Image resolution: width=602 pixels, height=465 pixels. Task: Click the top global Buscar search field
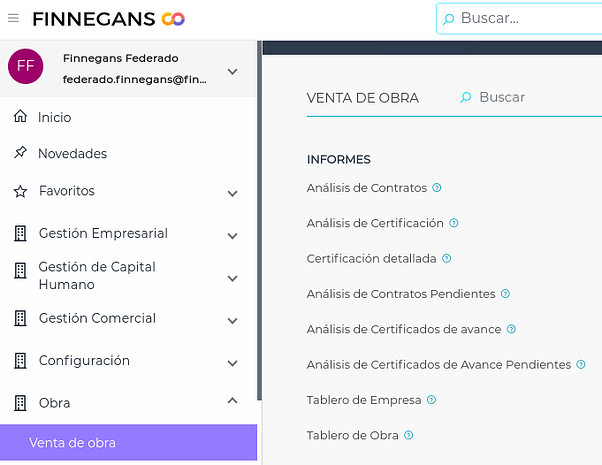coord(520,18)
